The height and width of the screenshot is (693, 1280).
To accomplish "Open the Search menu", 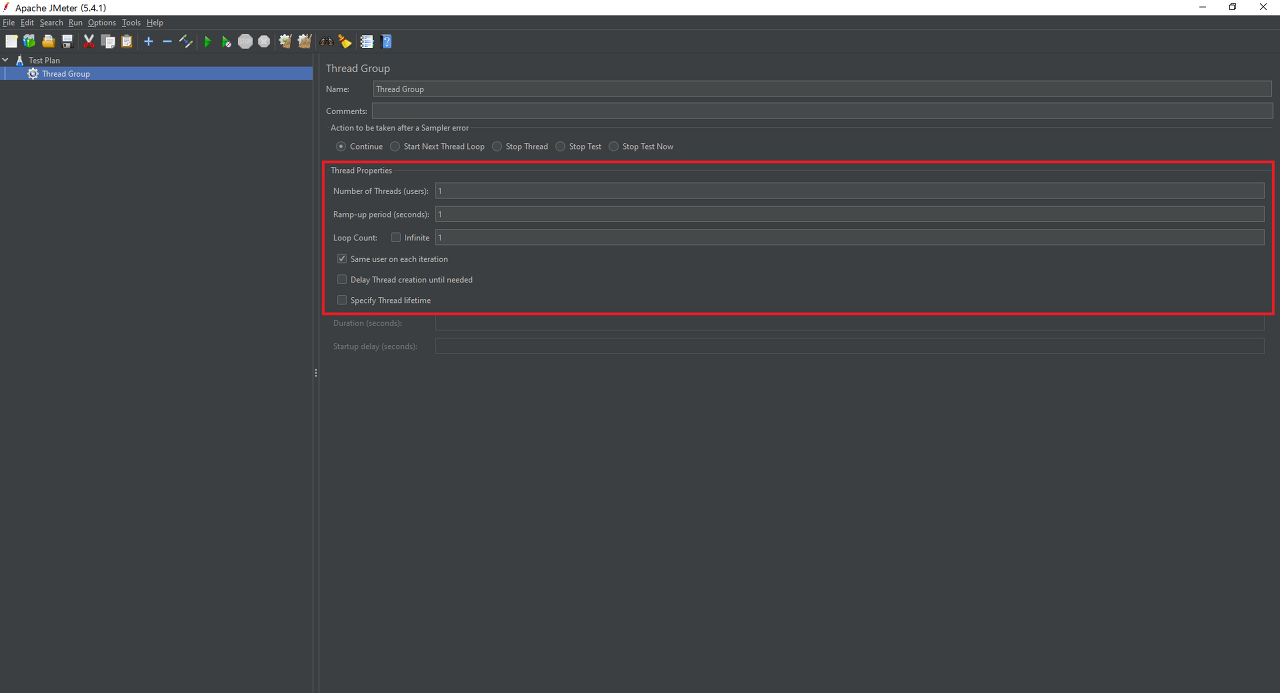I will [x=51, y=22].
